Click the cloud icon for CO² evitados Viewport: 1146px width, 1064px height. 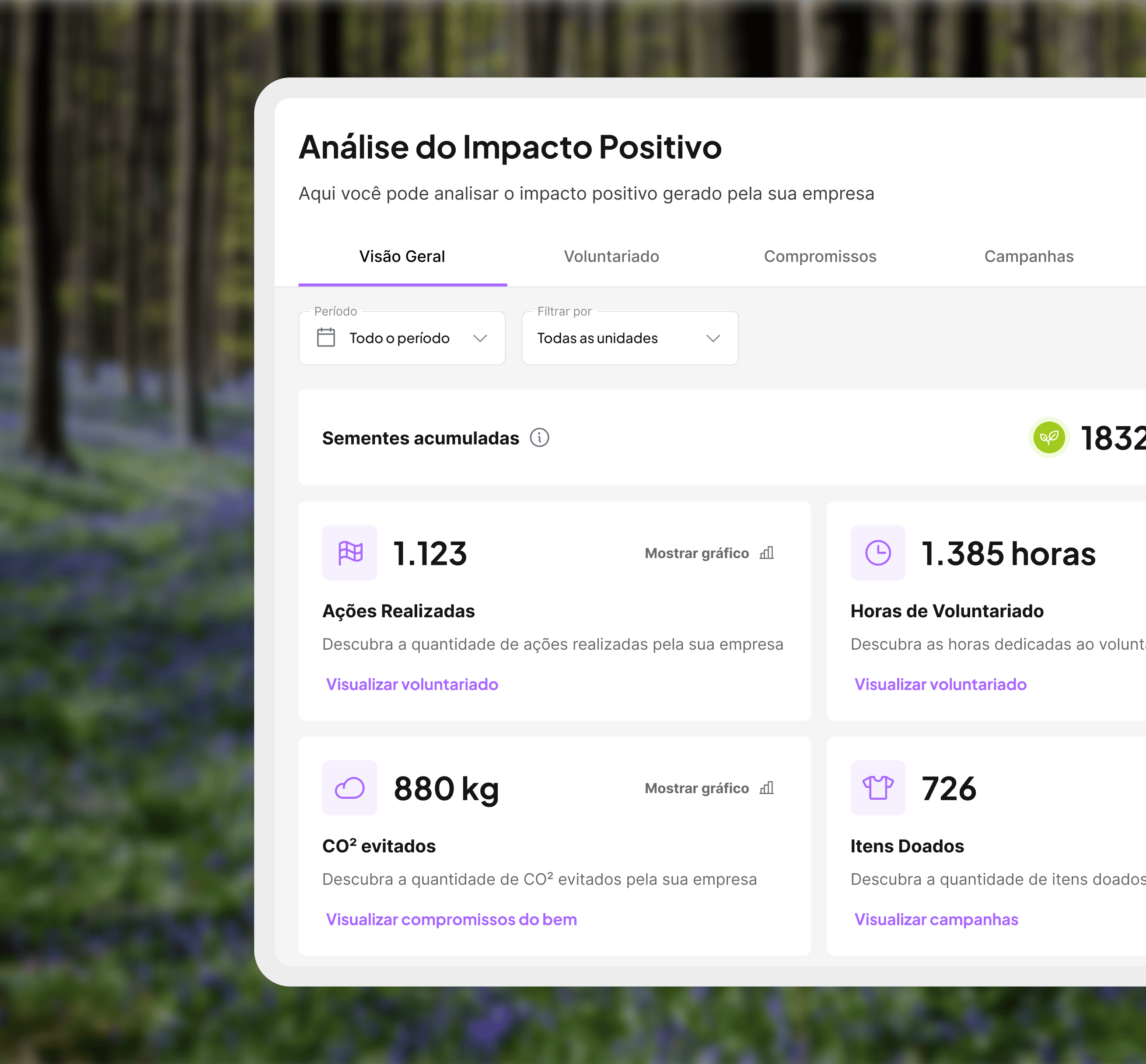pyautogui.click(x=350, y=787)
